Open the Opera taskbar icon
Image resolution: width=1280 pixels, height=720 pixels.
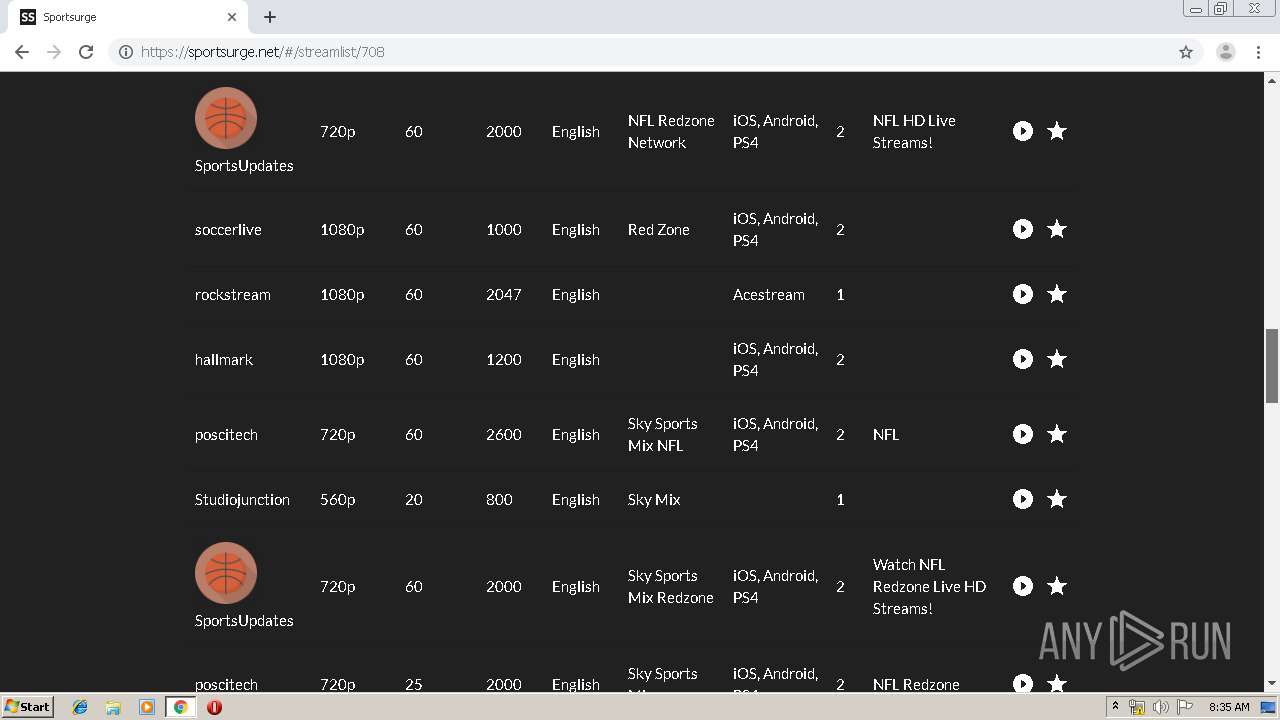click(214, 707)
